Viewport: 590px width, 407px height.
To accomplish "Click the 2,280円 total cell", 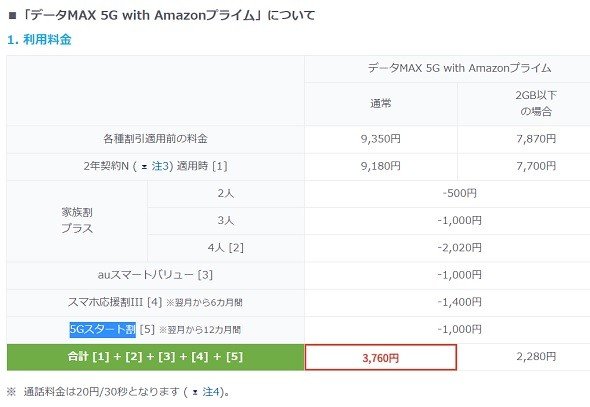I will pyautogui.click(x=536, y=357).
